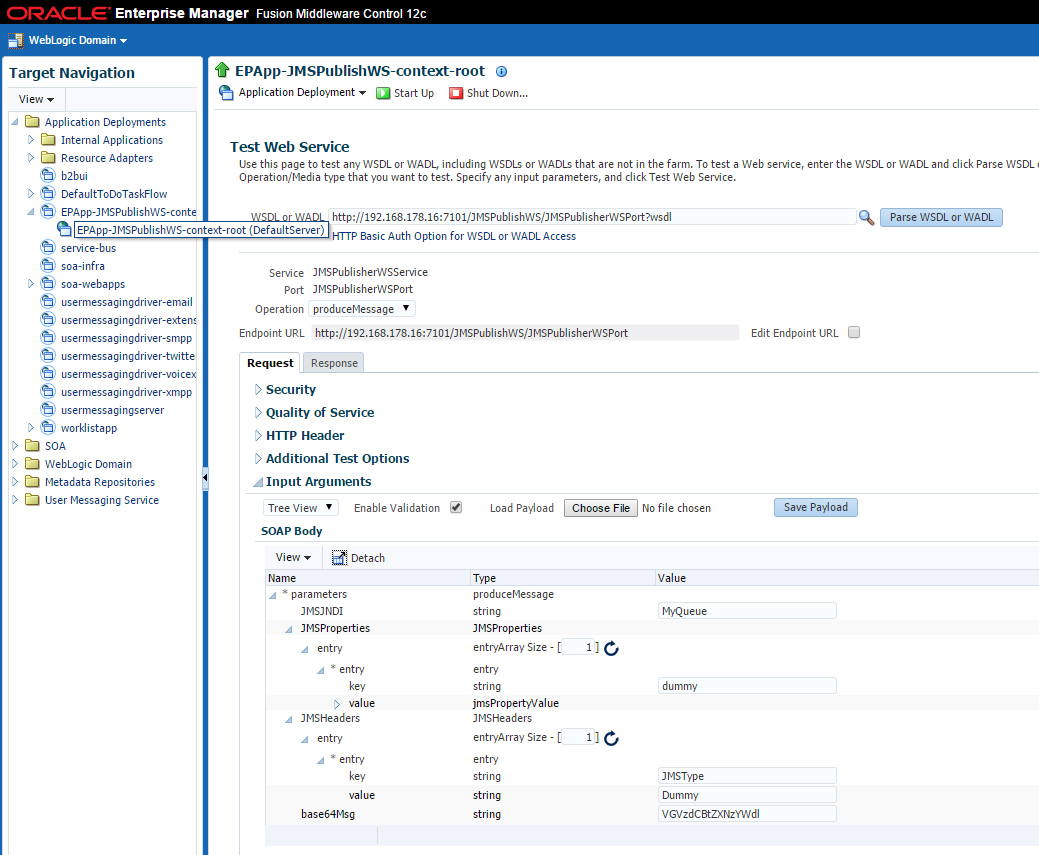Toggle Edit Endpoint URL checkbox
This screenshot has width=1039, height=855.
[x=854, y=333]
